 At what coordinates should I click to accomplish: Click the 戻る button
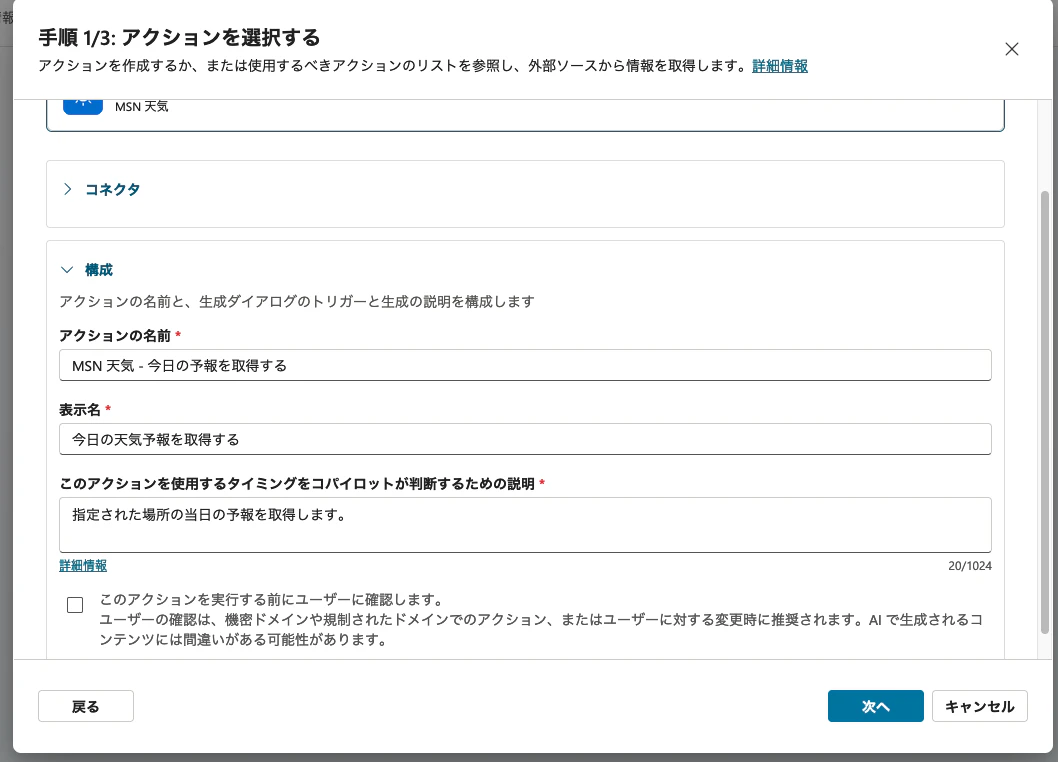coord(86,706)
